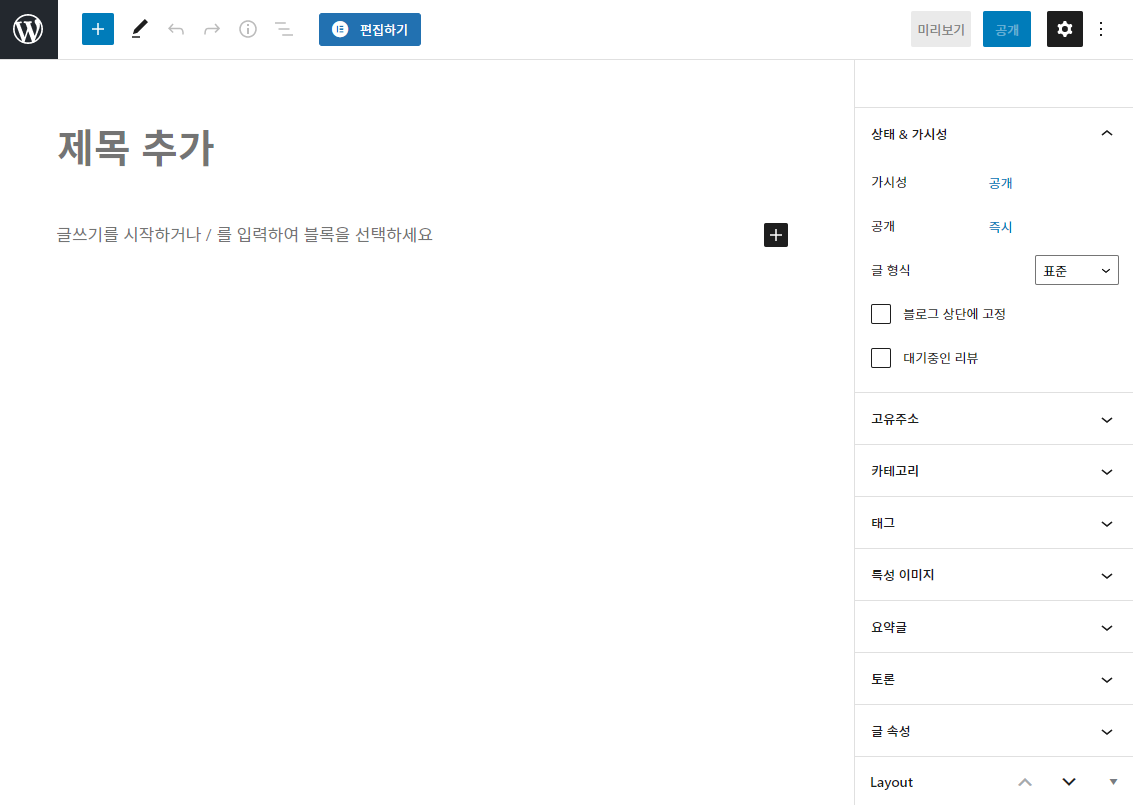Click the WordPress logo icon

[28, 29]
